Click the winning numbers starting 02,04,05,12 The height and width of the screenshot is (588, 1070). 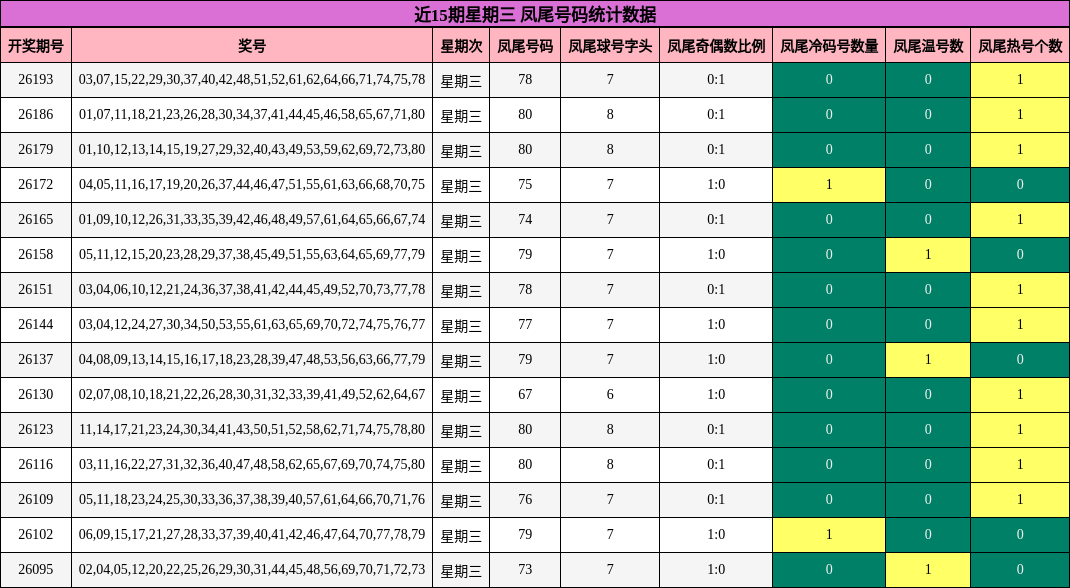[x=252, y=570]
